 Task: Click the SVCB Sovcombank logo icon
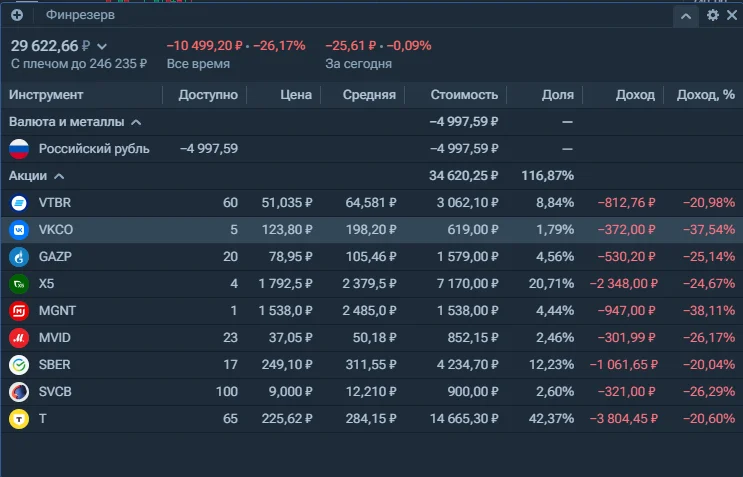(x=19, y=392)
